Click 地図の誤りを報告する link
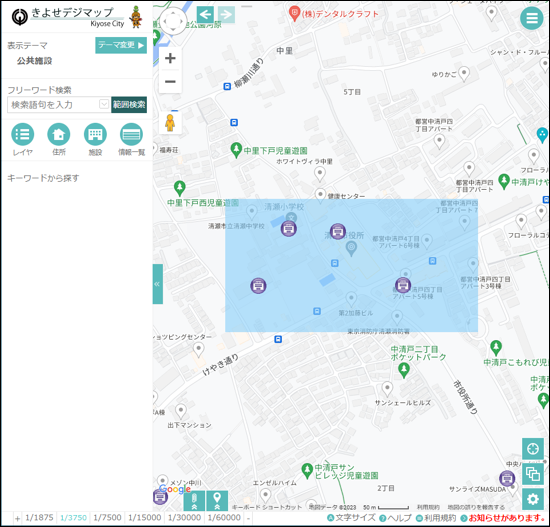The height and width of the screenshot is (527, 550). click(476, 507)
